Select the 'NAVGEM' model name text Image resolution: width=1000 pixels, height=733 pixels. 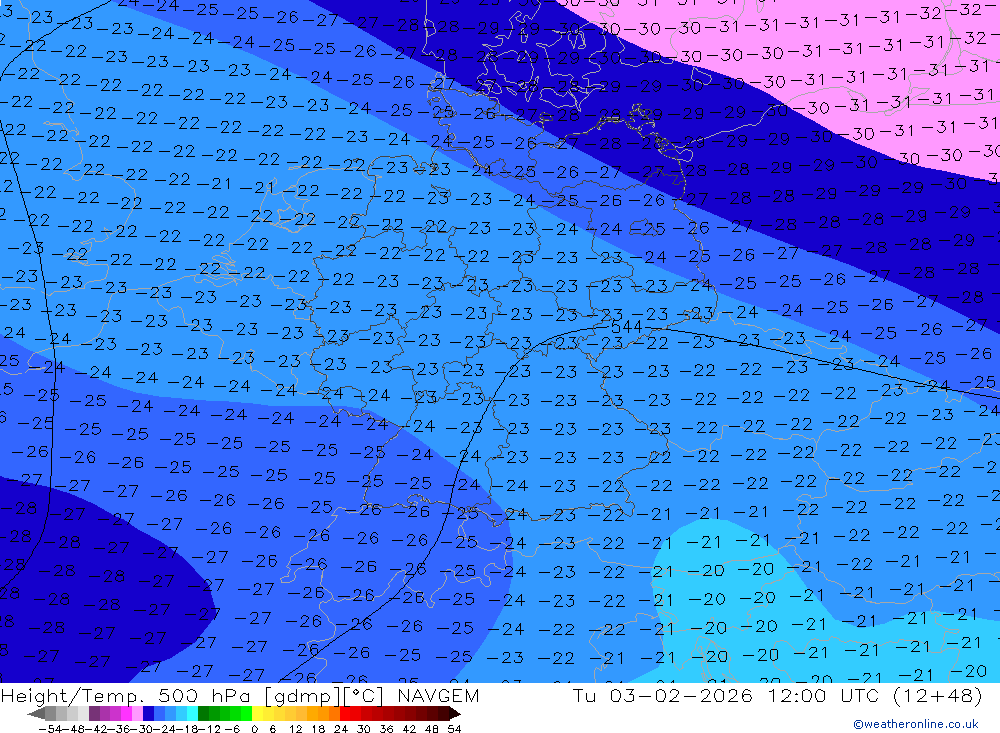click(x=438, y=695)
